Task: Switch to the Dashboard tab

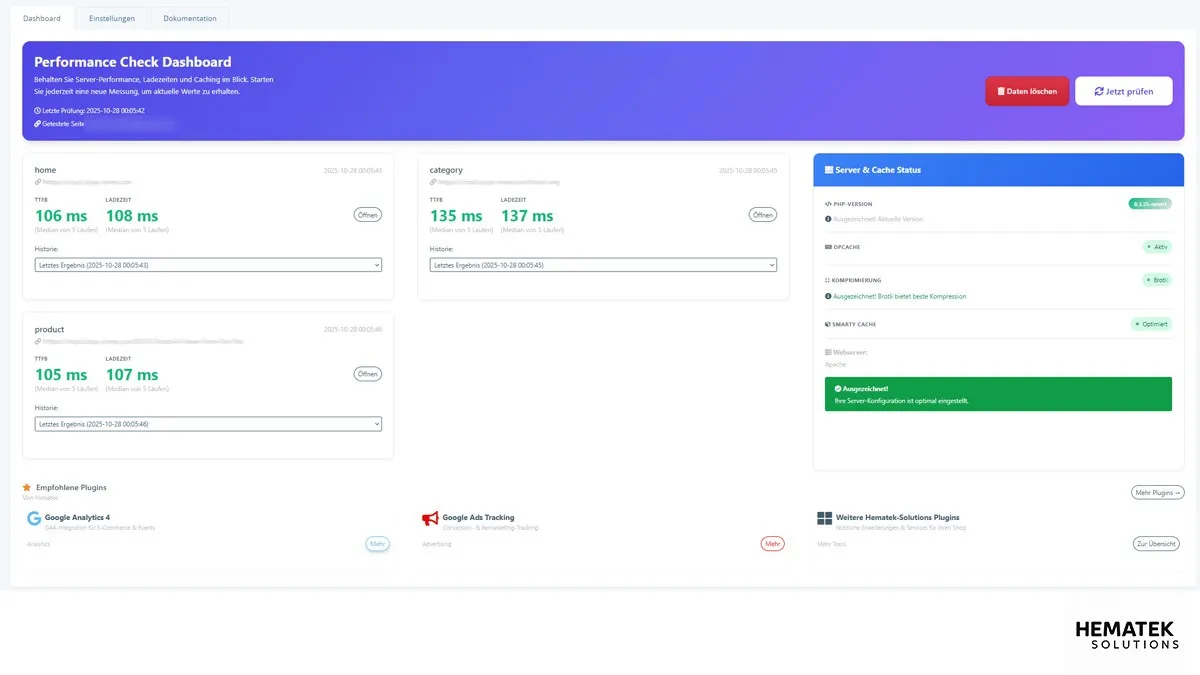Action: click(42, 18)
